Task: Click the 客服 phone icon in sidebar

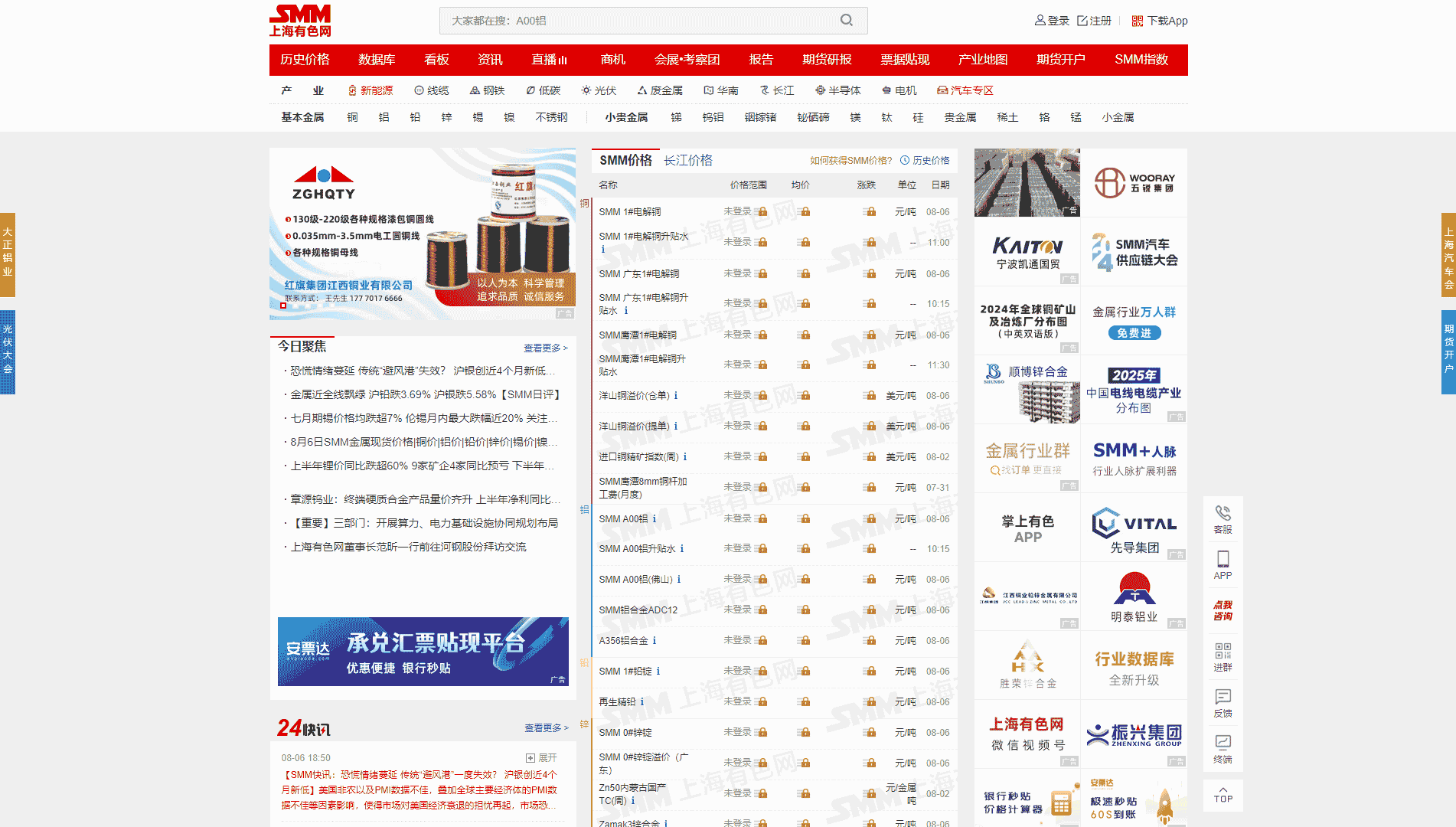Action: (x=1223, y=512)
